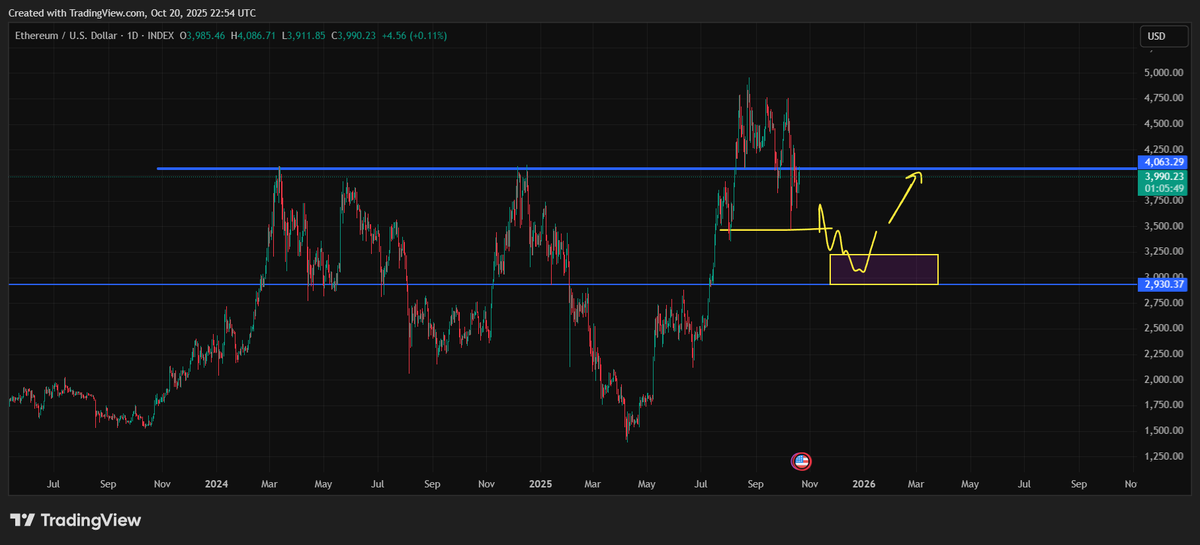Click the 2,500.00 price axis label
The width and height of the screenshot is (1200, 545).
1164,328
